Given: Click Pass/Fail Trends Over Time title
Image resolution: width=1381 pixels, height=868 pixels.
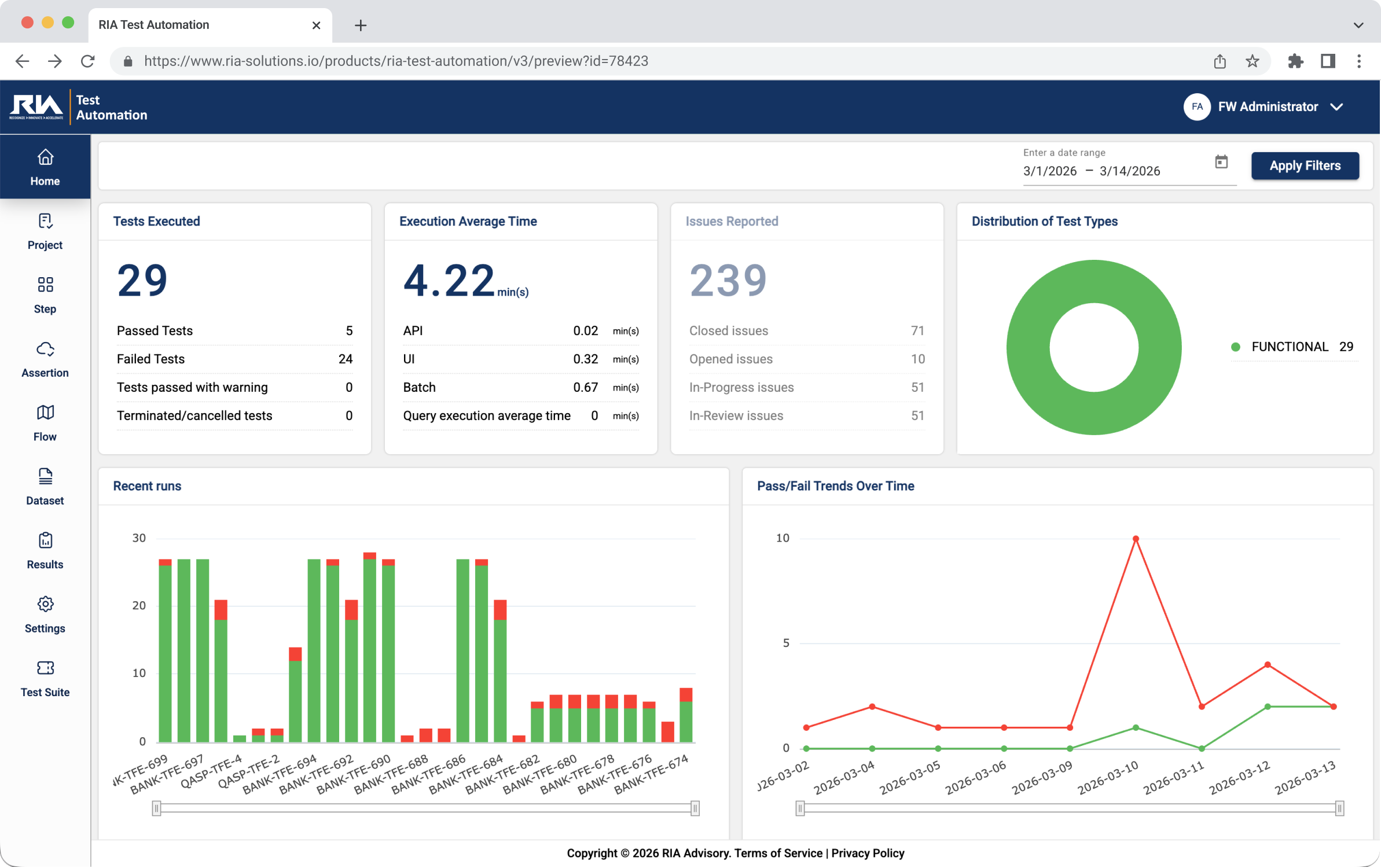Looking at the screenshot, I should tap(835, 487).
